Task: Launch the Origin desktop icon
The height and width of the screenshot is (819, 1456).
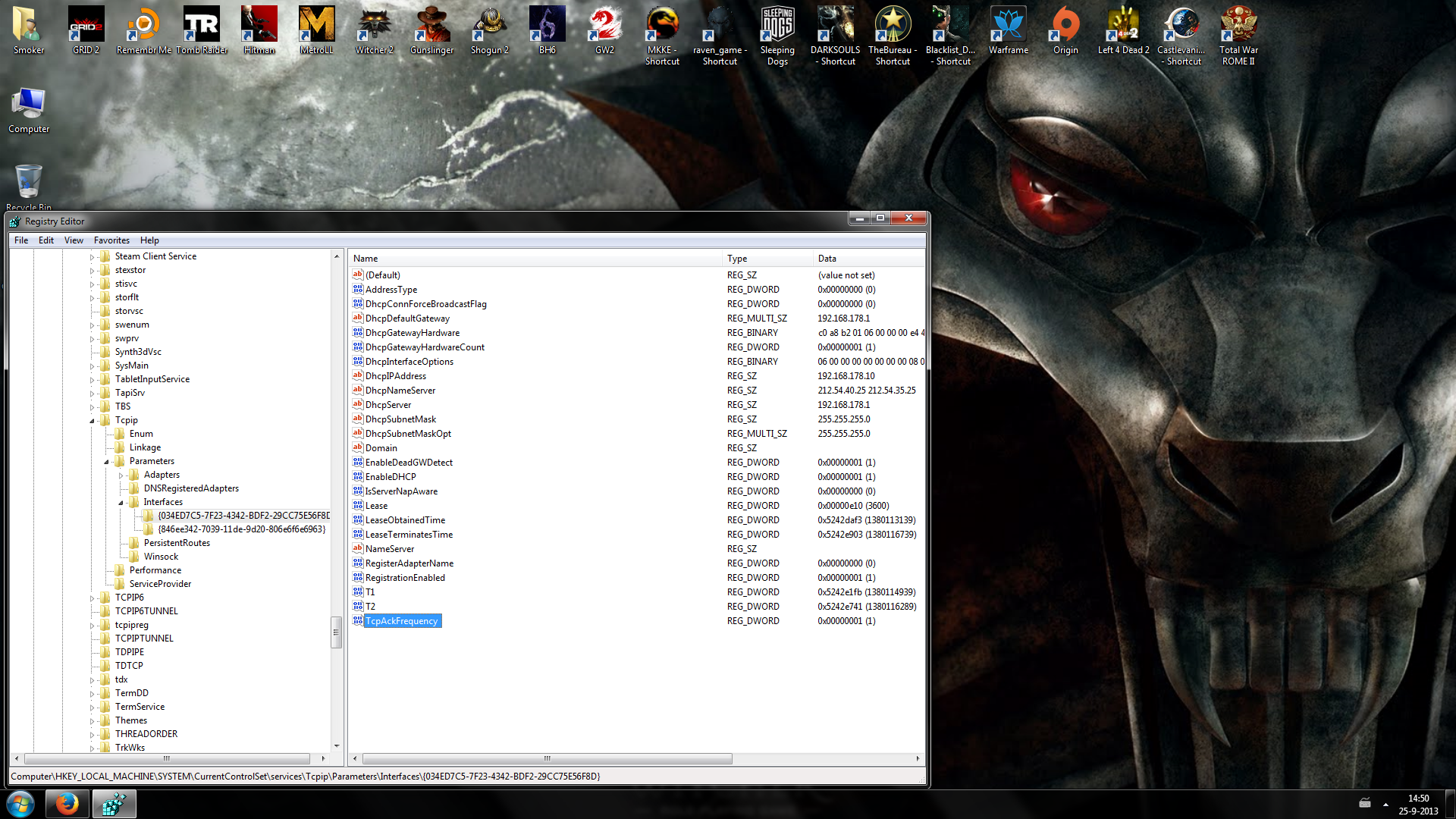Action: click(1065, 30)
